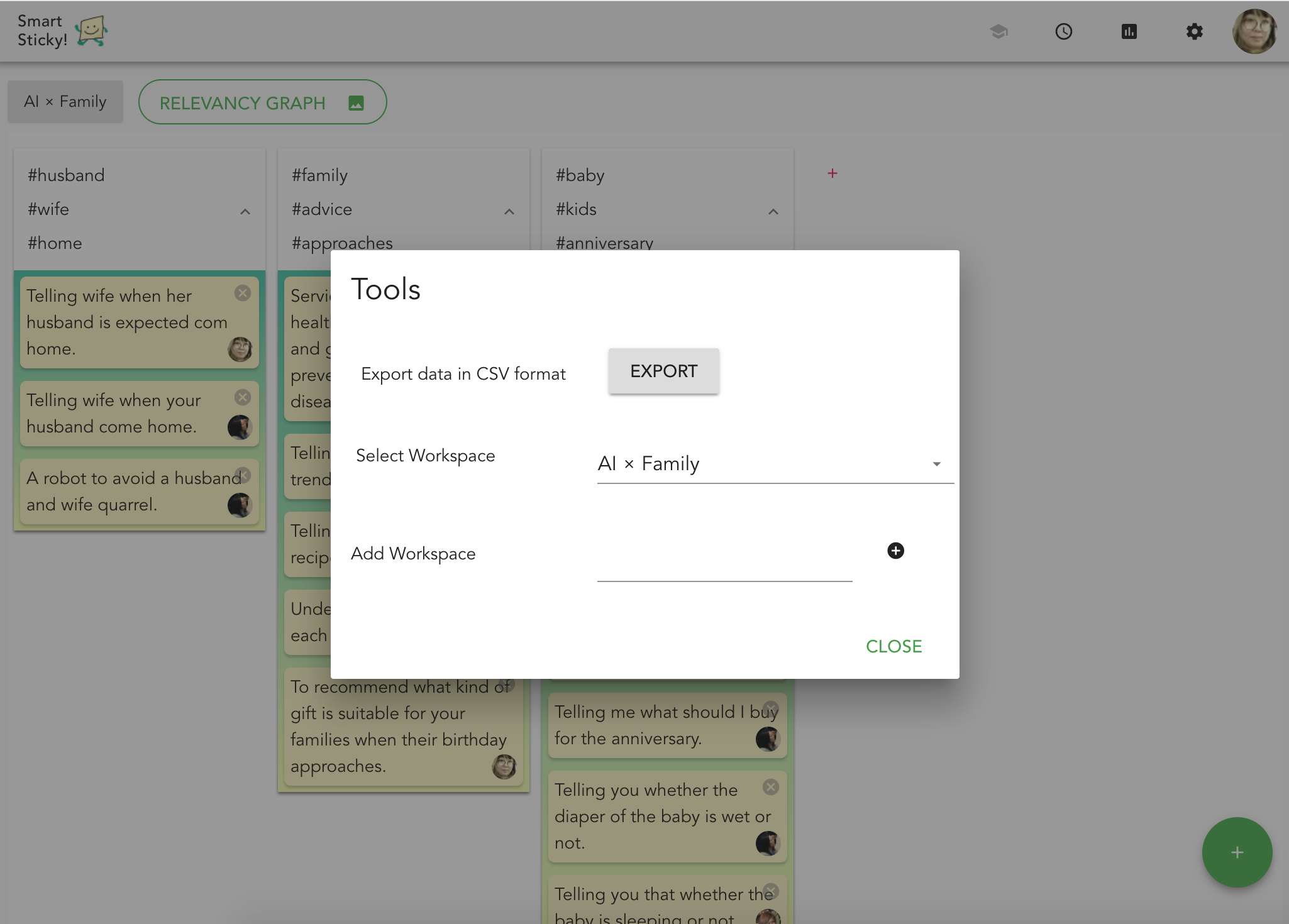Delete the 'Telling wife when your husband' note

coord(243,397)
